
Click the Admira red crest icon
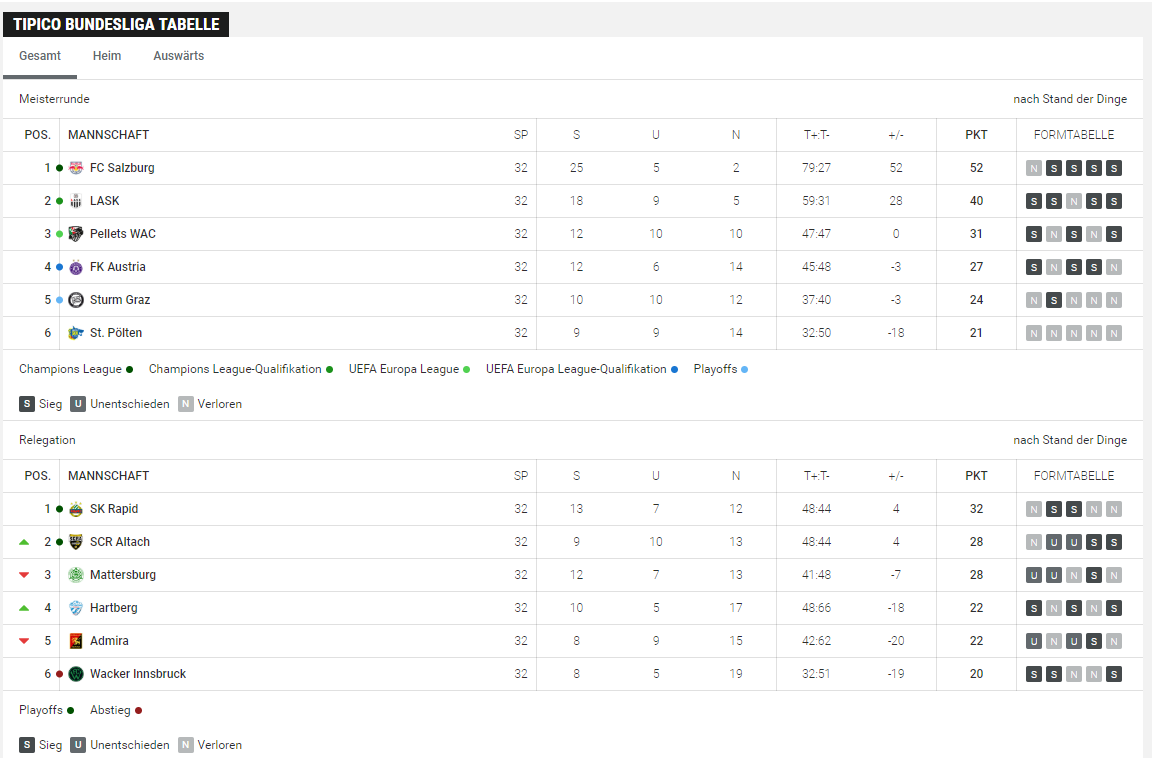tap(76, 641)
